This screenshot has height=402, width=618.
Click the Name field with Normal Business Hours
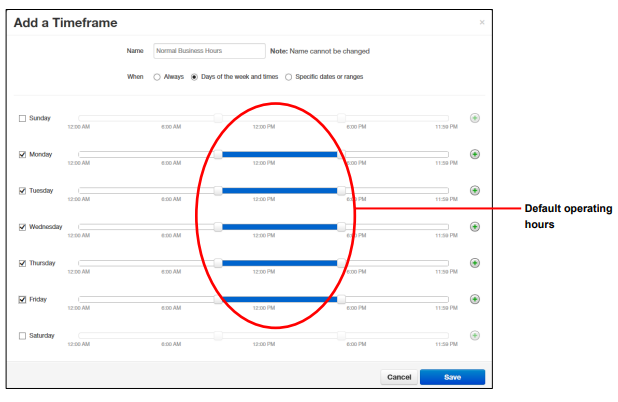(208, 50)
